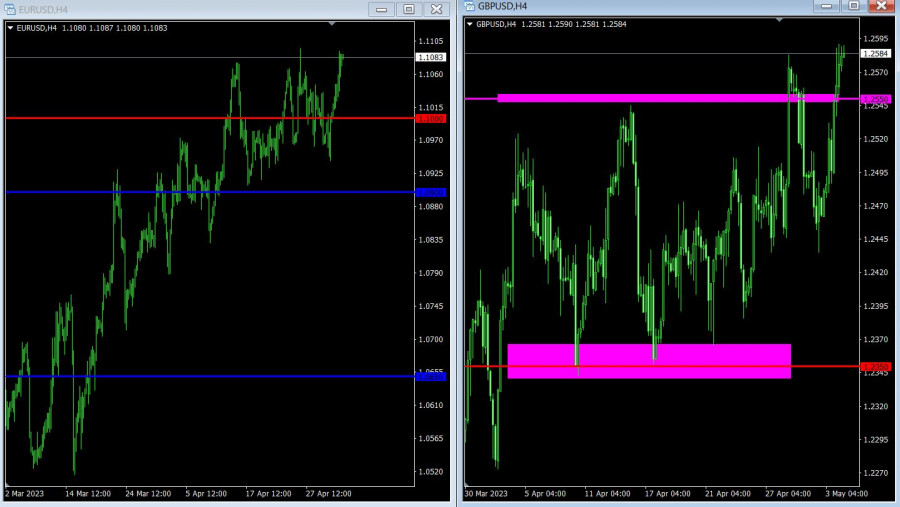Maximize the EURUSD,H4 chart window

click(x=408, y=9)
